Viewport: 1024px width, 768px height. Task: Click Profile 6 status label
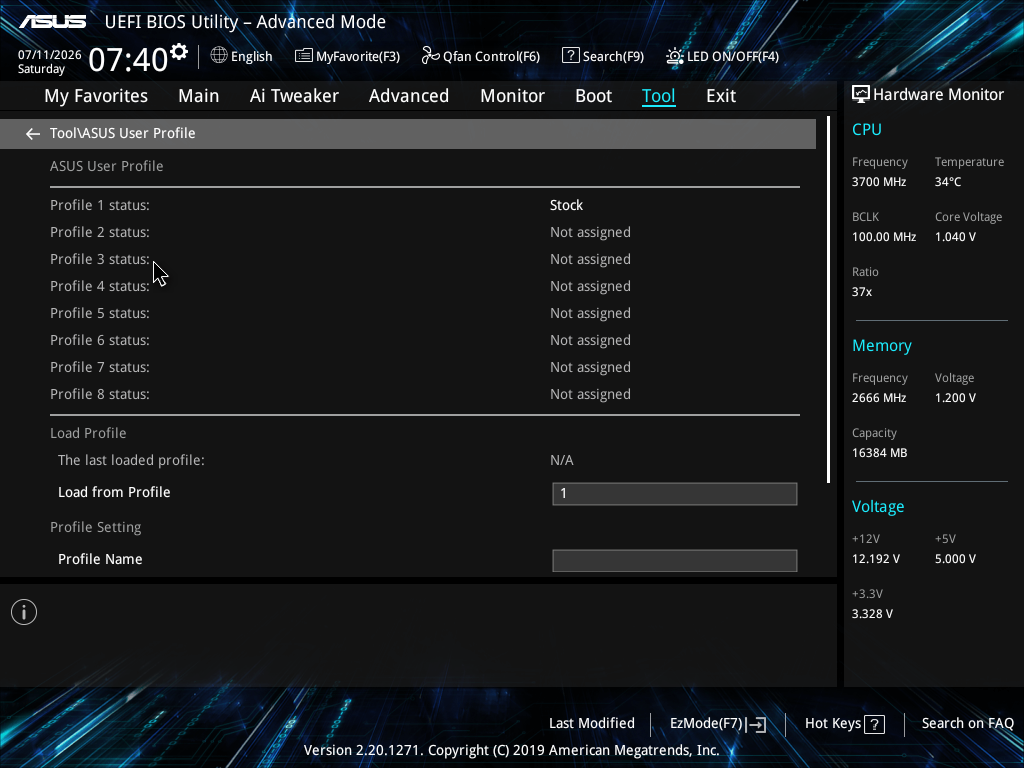click(100, 340)
